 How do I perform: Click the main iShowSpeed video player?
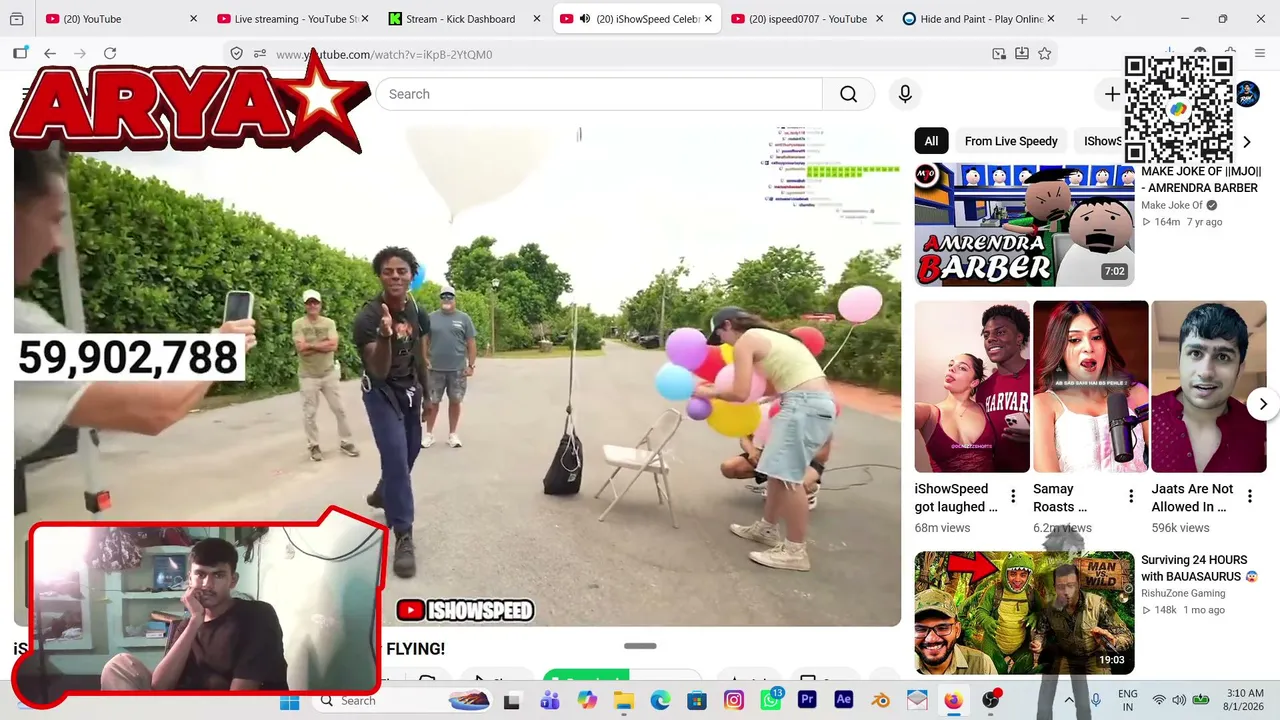click(x=457, y=376)
